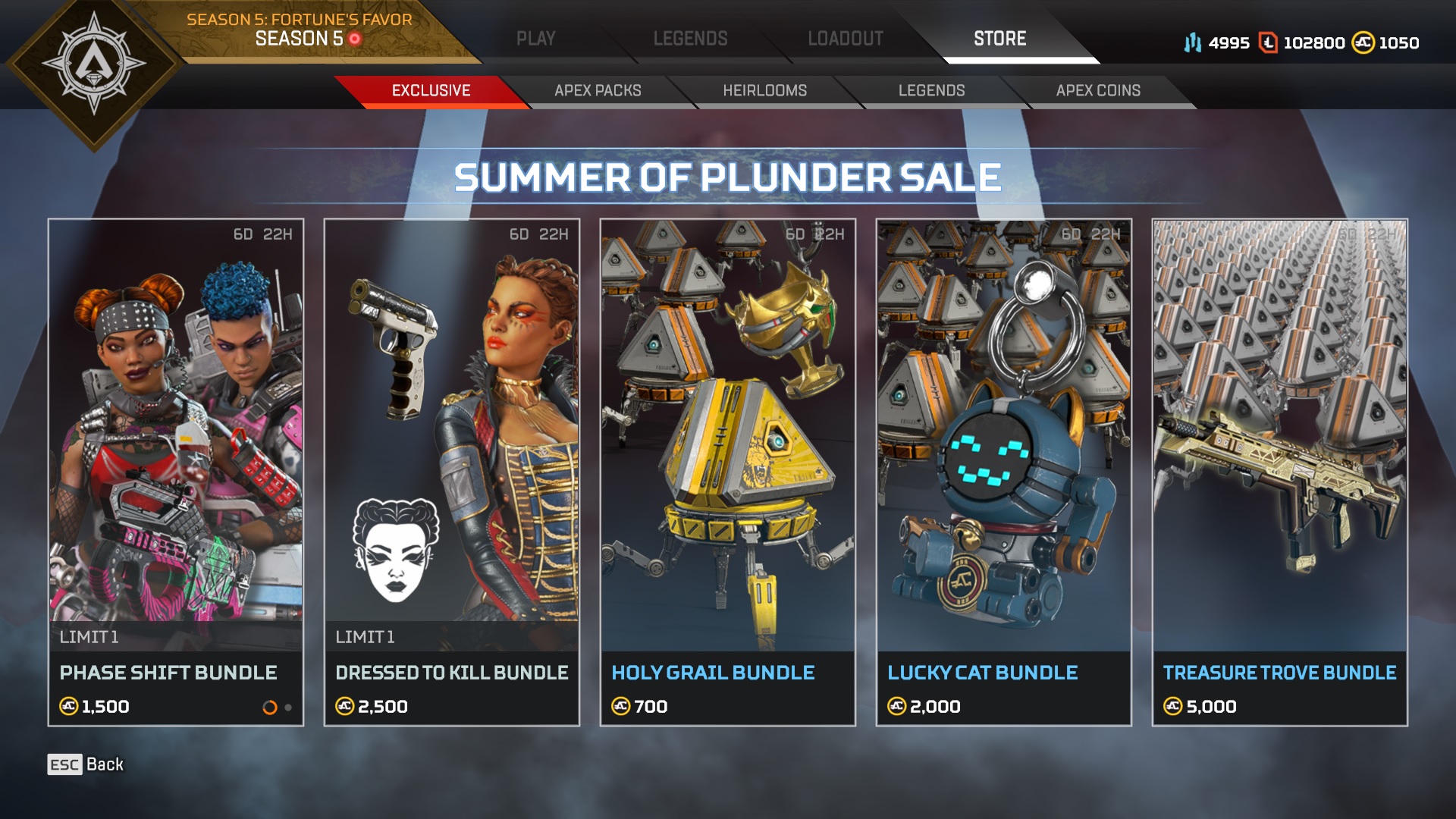Open the Loadout tab

(846, 39)
